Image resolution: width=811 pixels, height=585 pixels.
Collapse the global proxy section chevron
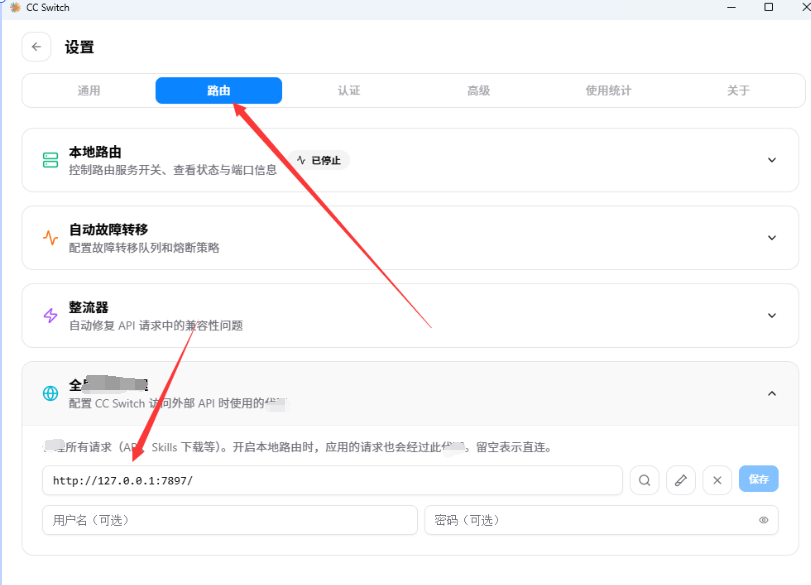(772, 394)
